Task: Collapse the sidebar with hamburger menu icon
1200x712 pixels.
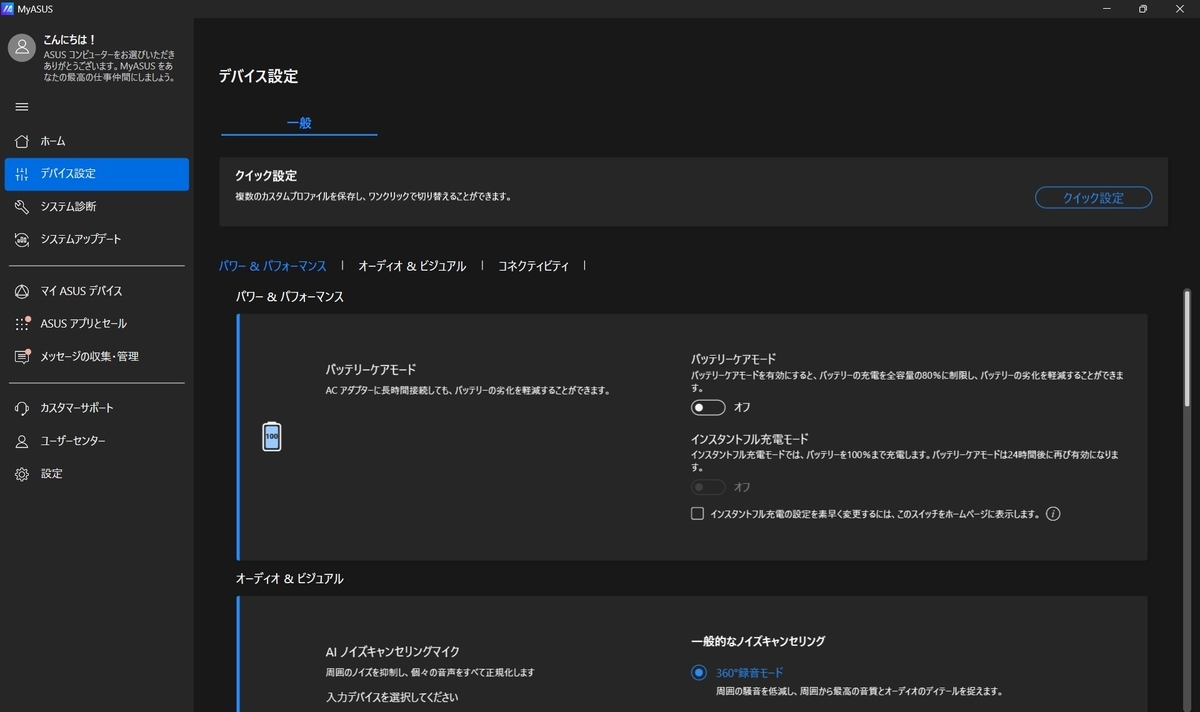Action: [22, 107]
